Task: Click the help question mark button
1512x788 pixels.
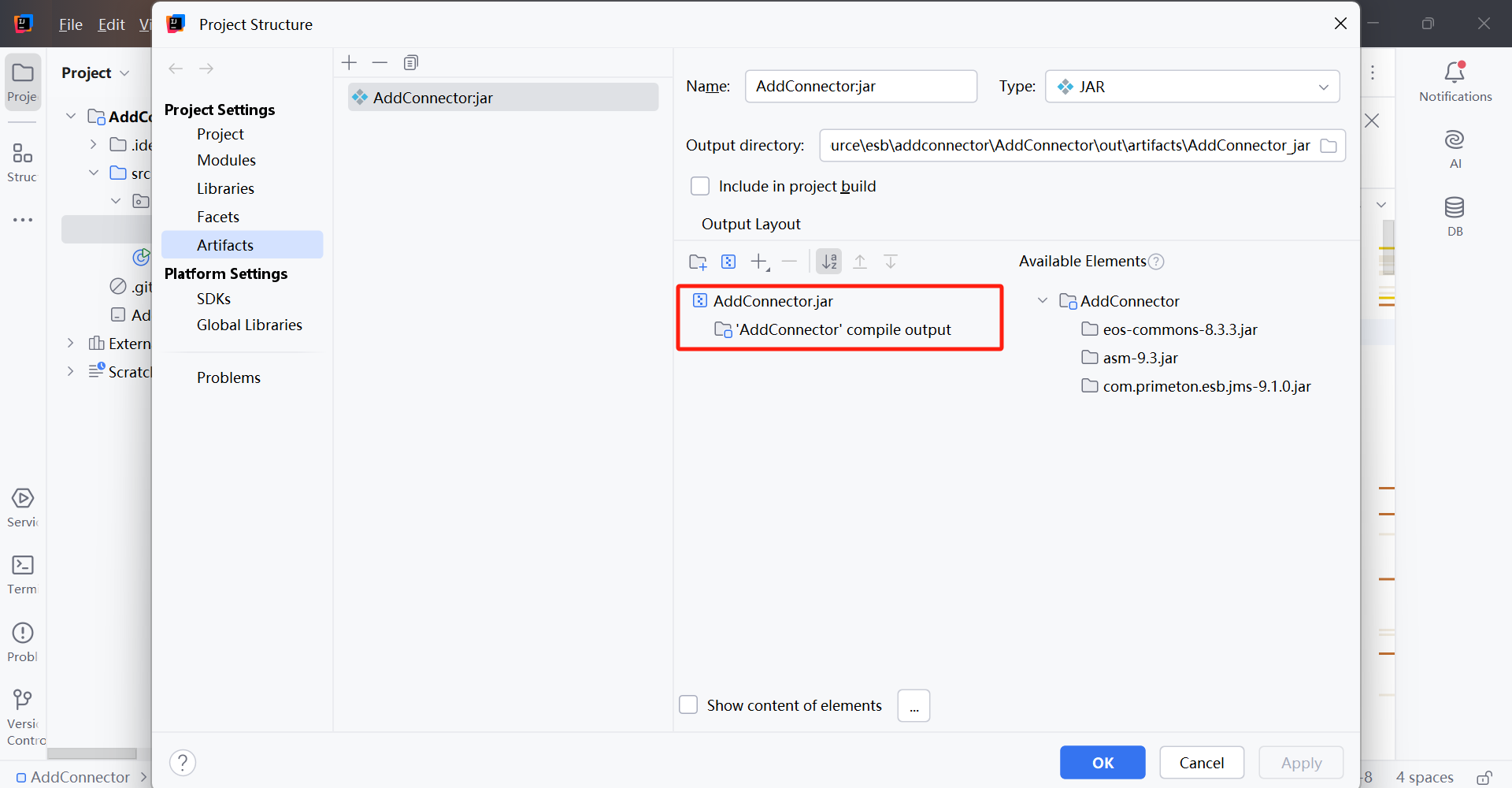Action: pyautogui.click(x=183, y=763)
